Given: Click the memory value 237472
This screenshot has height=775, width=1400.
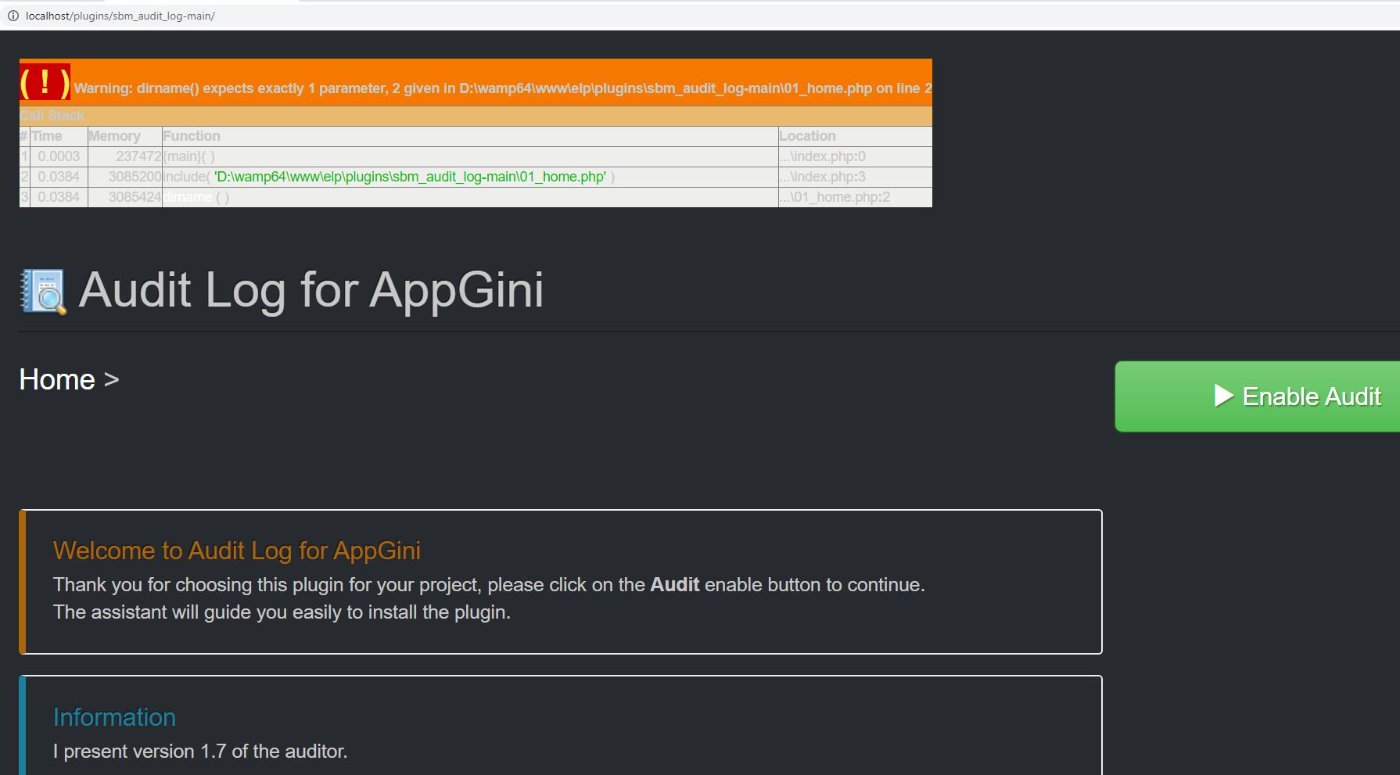Looking at the screenshot, I should [x=138, y=156].
